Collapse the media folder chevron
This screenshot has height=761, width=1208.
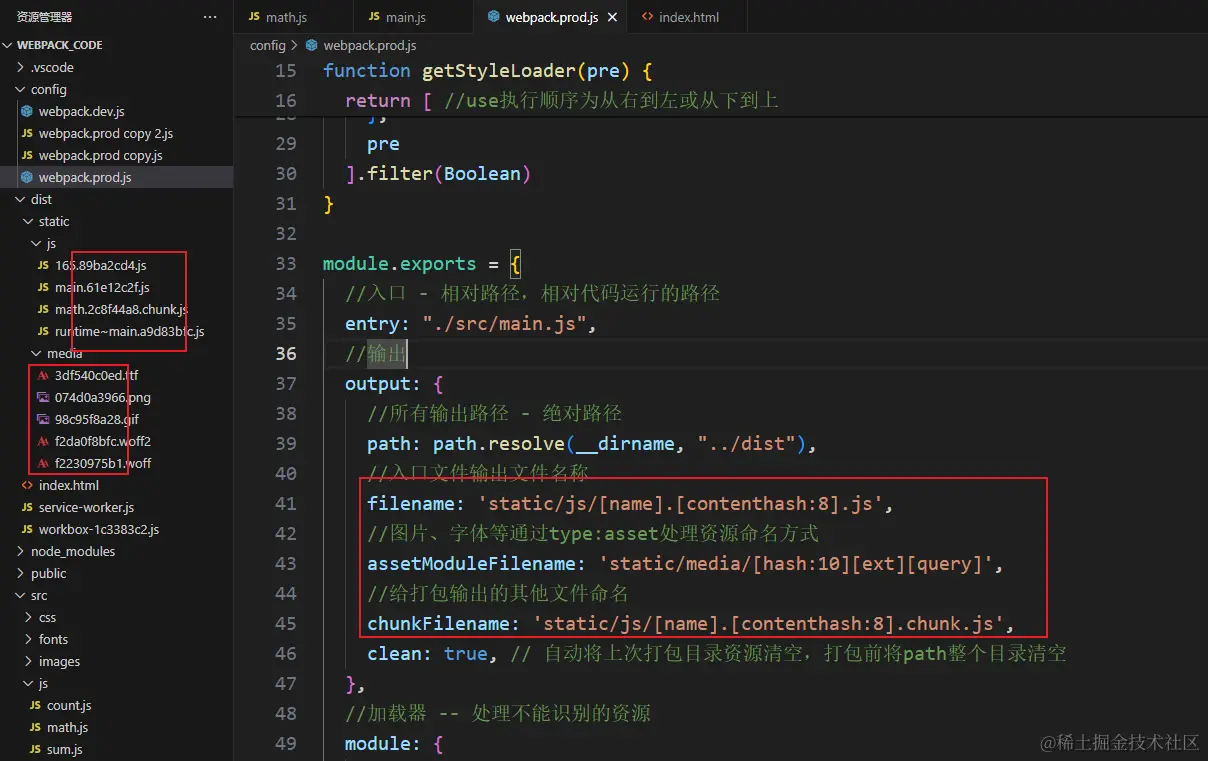37,353
